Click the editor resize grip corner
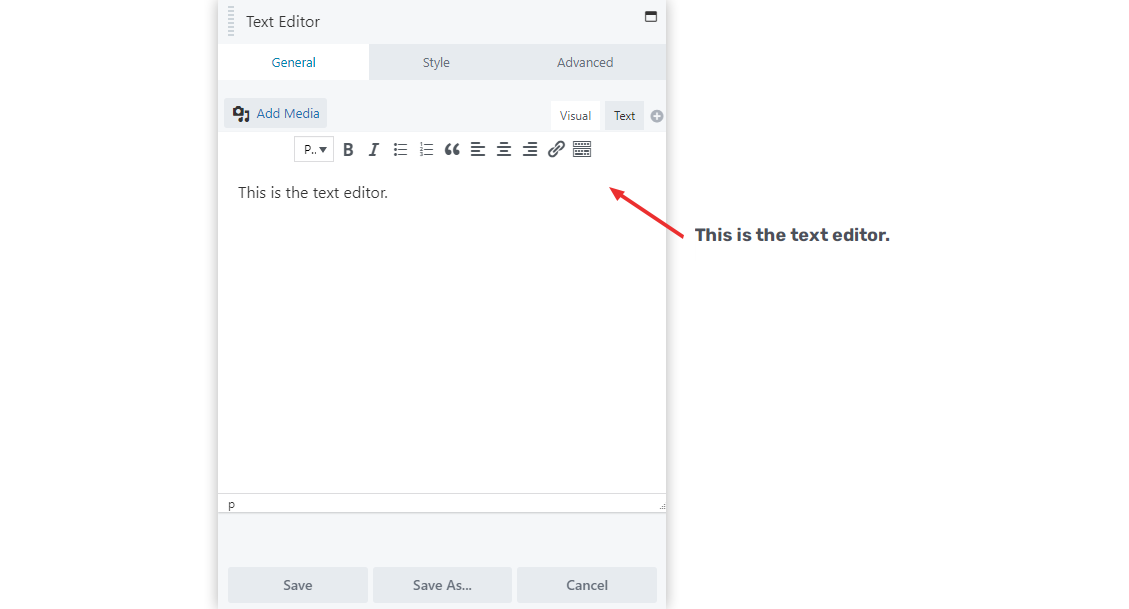The height and width of the screenshot is (609, 1129). pos(662,507)
